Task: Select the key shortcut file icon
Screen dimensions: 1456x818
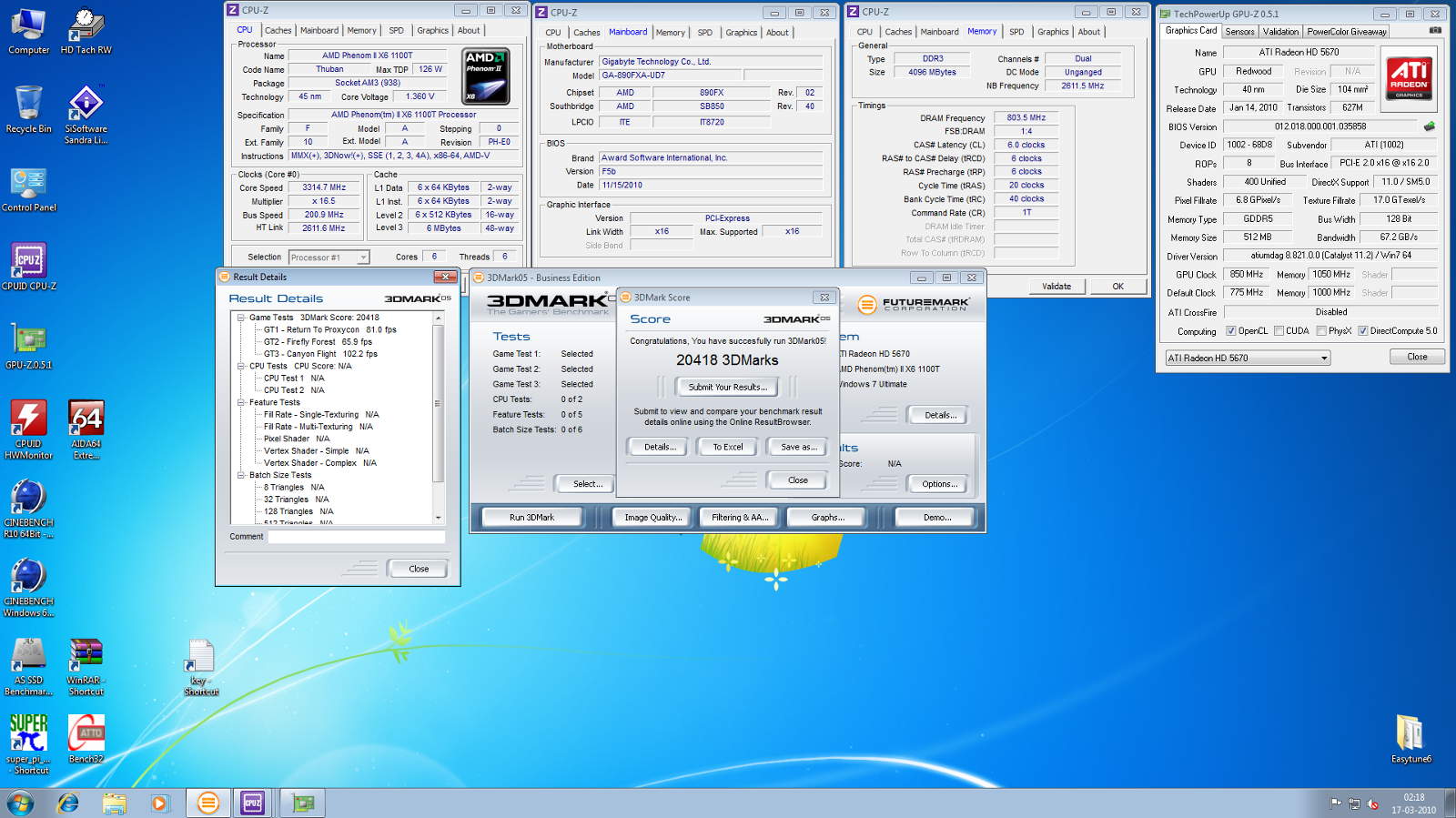Action: 200,667
